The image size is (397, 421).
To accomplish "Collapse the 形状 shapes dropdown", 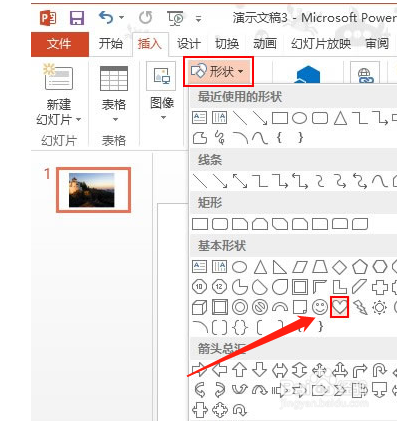I will point(218,71).
